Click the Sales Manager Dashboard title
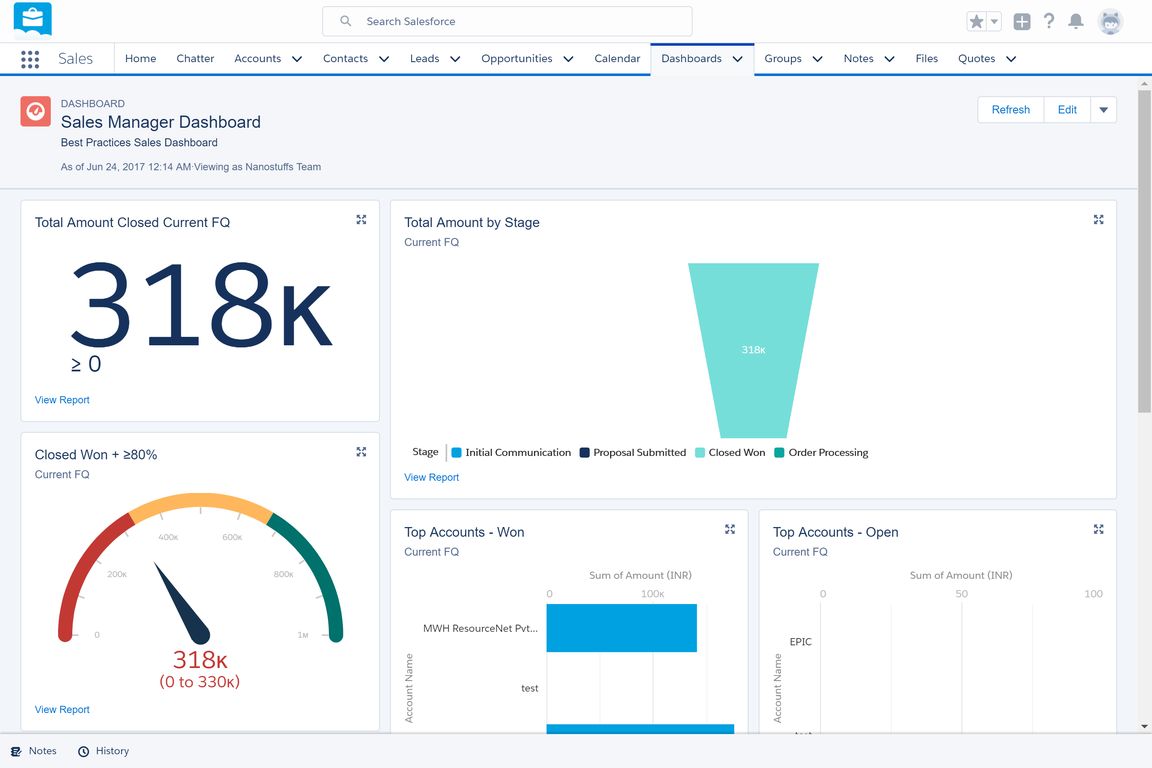 click(x=161, y=122)
